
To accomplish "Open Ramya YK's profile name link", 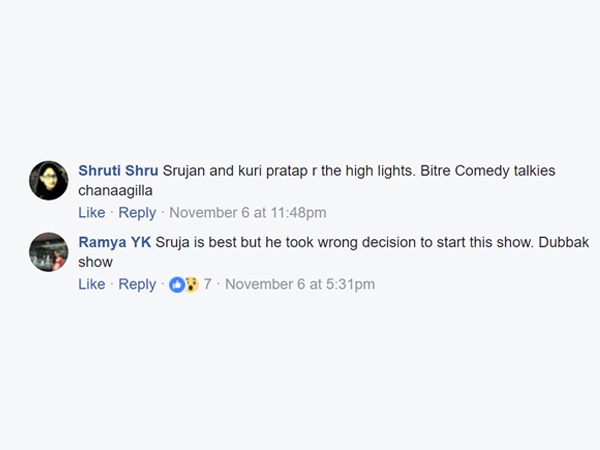I will point(114,243).
